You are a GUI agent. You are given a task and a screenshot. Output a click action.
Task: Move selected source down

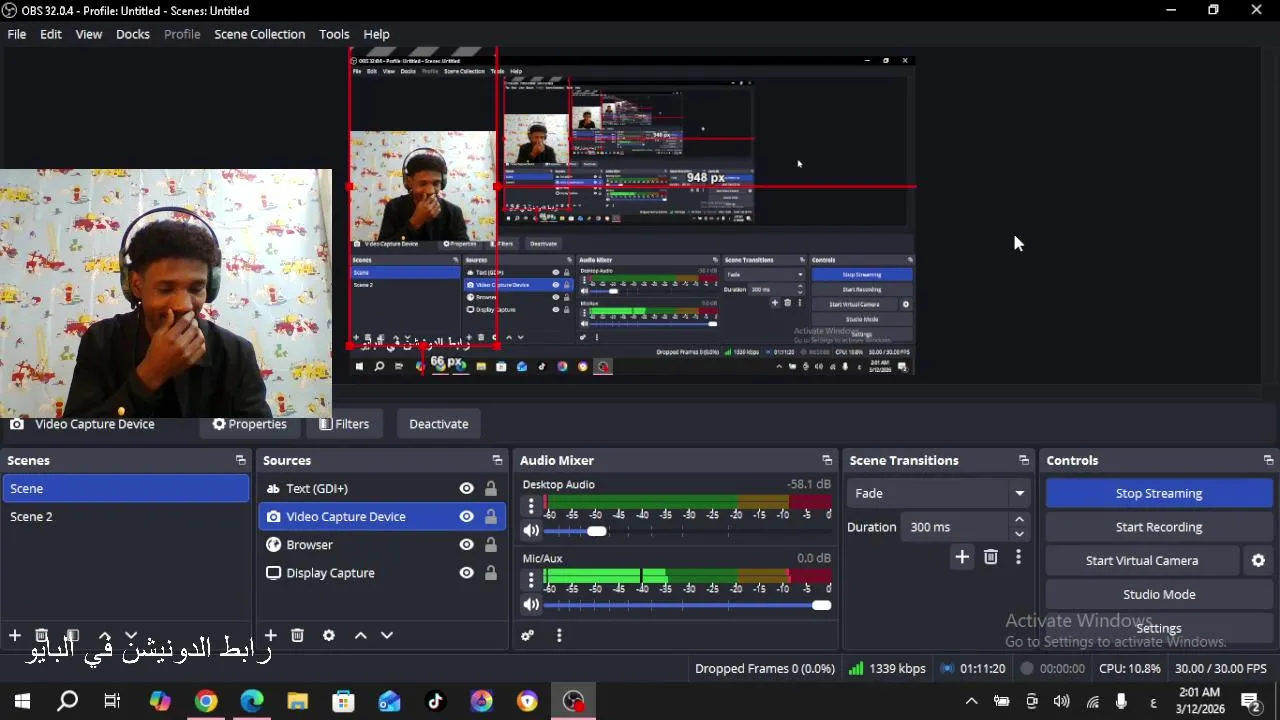(x=387, y=636)
